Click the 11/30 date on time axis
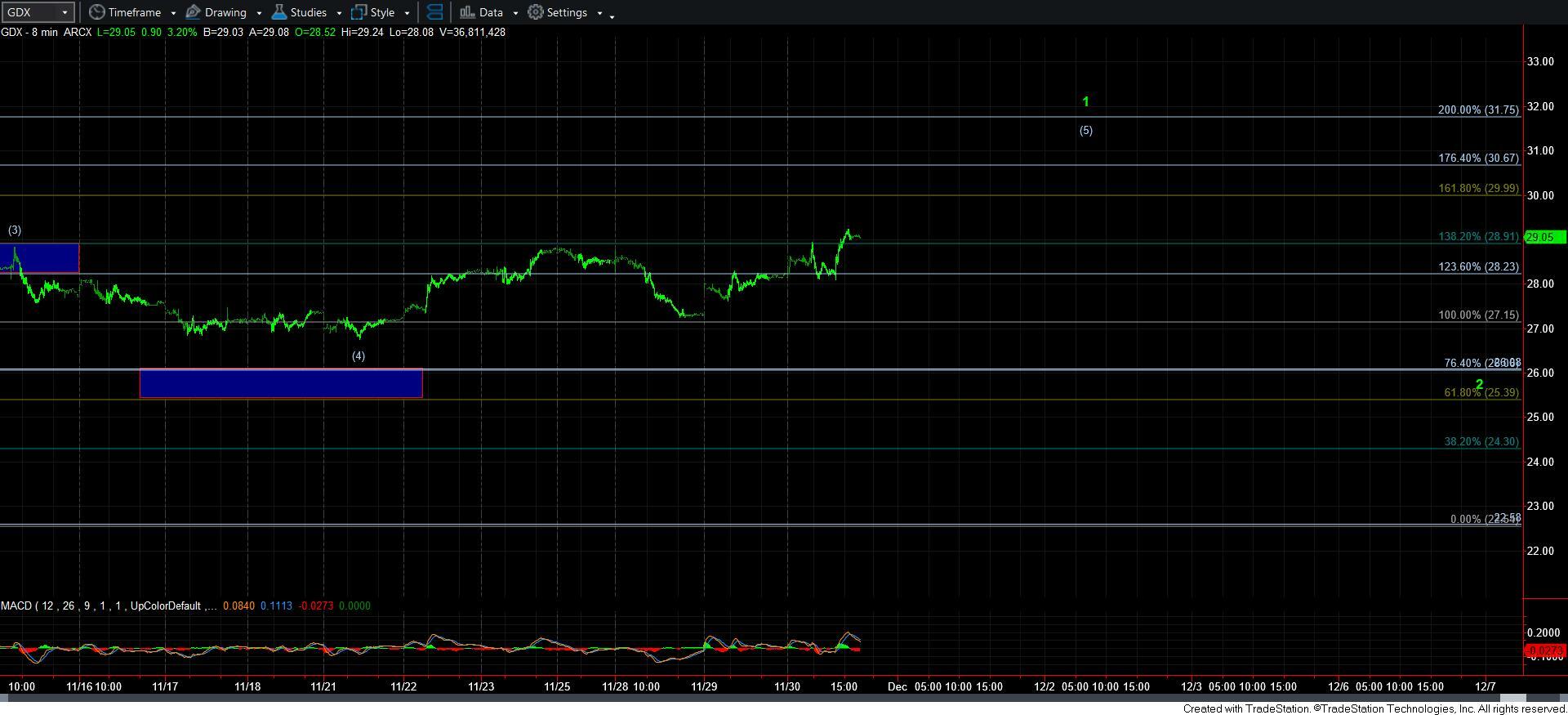The image size is (1568, 715). click(787, 686)
